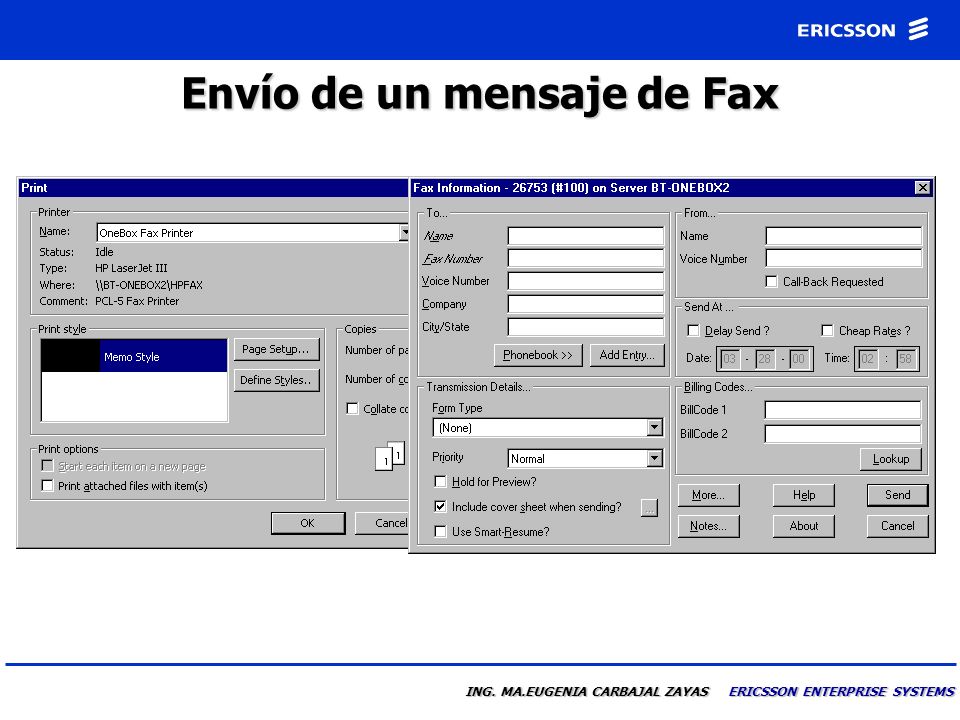Click OK in the Print dialog
The width and height of the screenshot is (960, 720).
pos(308,523)
